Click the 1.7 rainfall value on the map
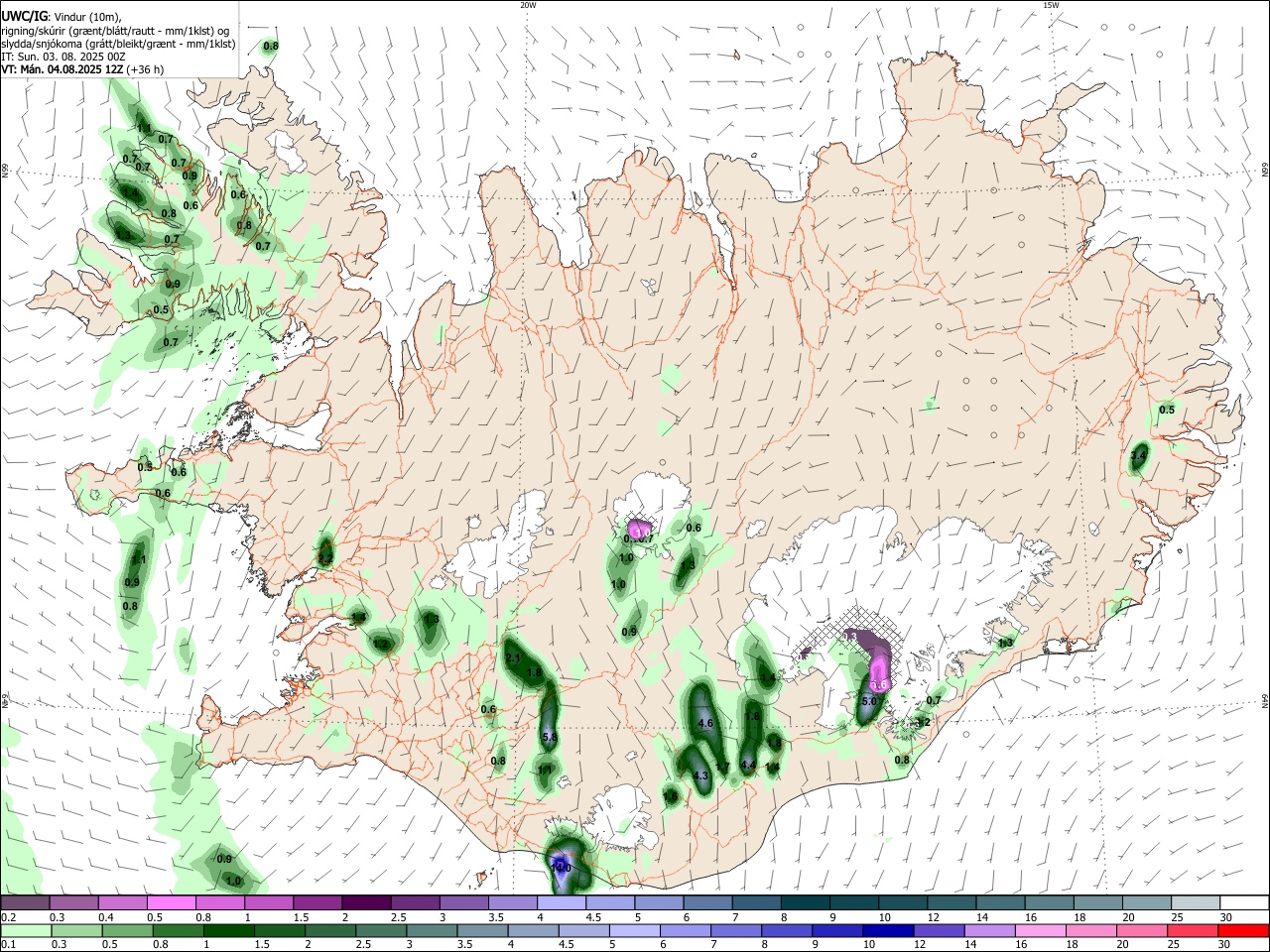The height and width of the screenshot is (952, 1270). [723, 768]
